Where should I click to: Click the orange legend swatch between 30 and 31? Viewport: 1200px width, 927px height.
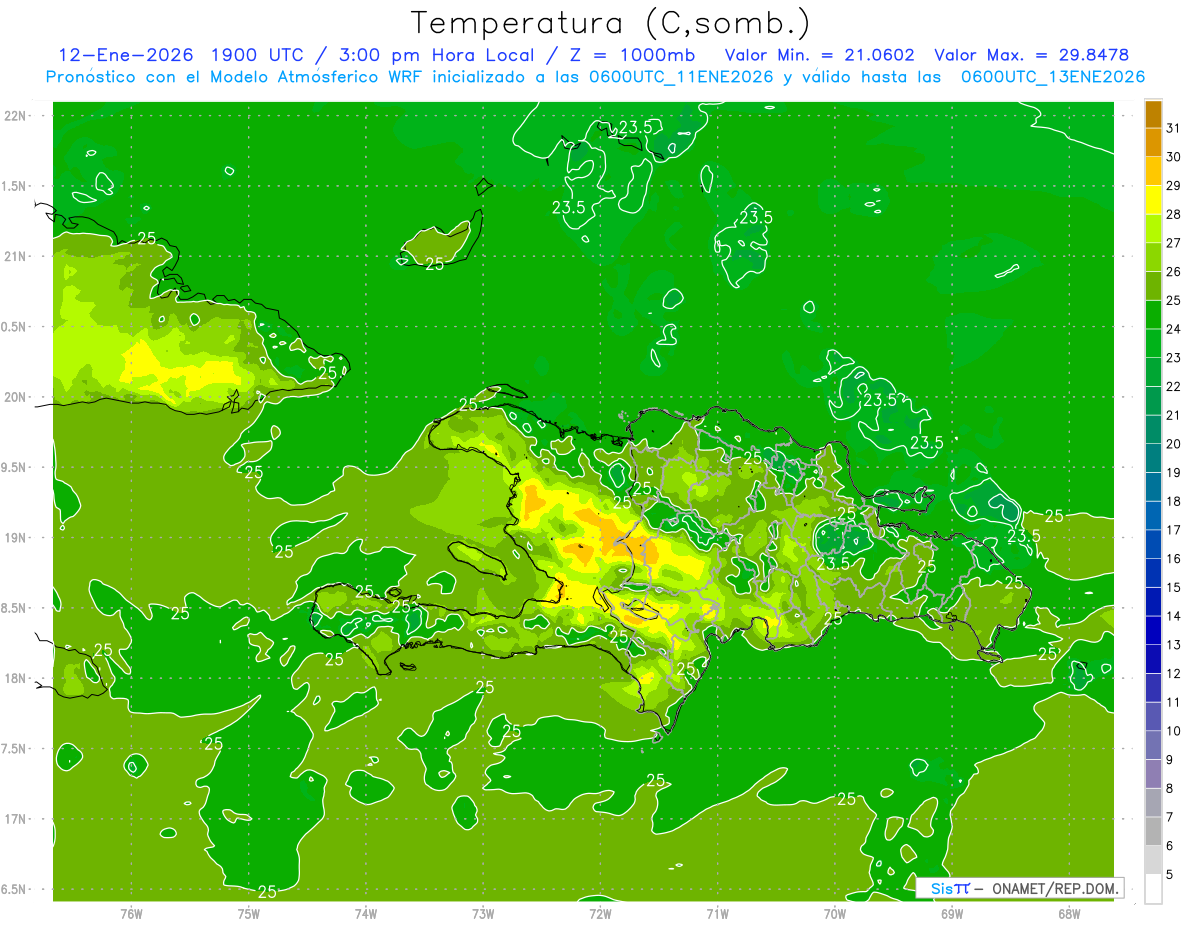click(1153, 142)
